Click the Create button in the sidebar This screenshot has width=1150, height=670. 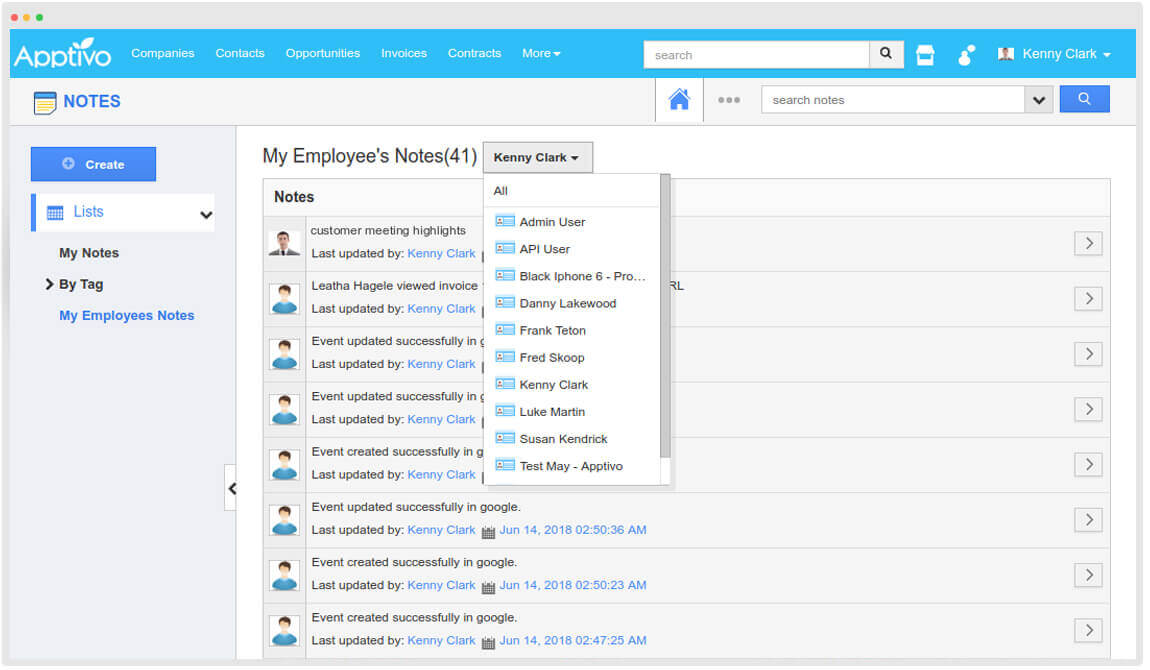tap(93, 163)
